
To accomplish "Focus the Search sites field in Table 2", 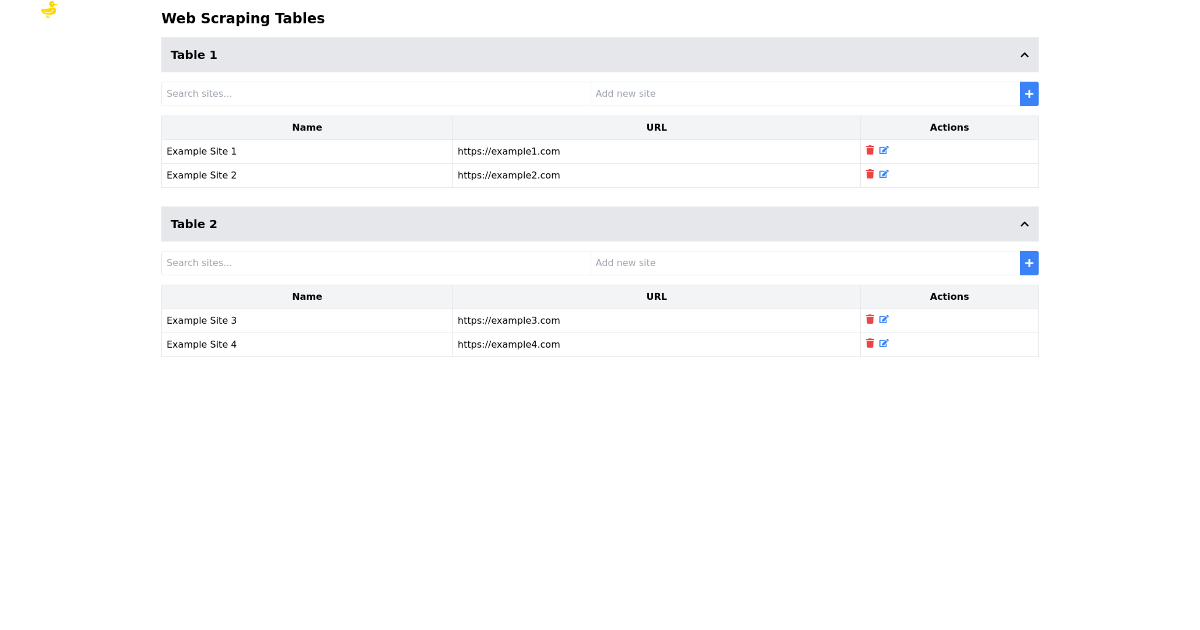I will pos(375,263).
